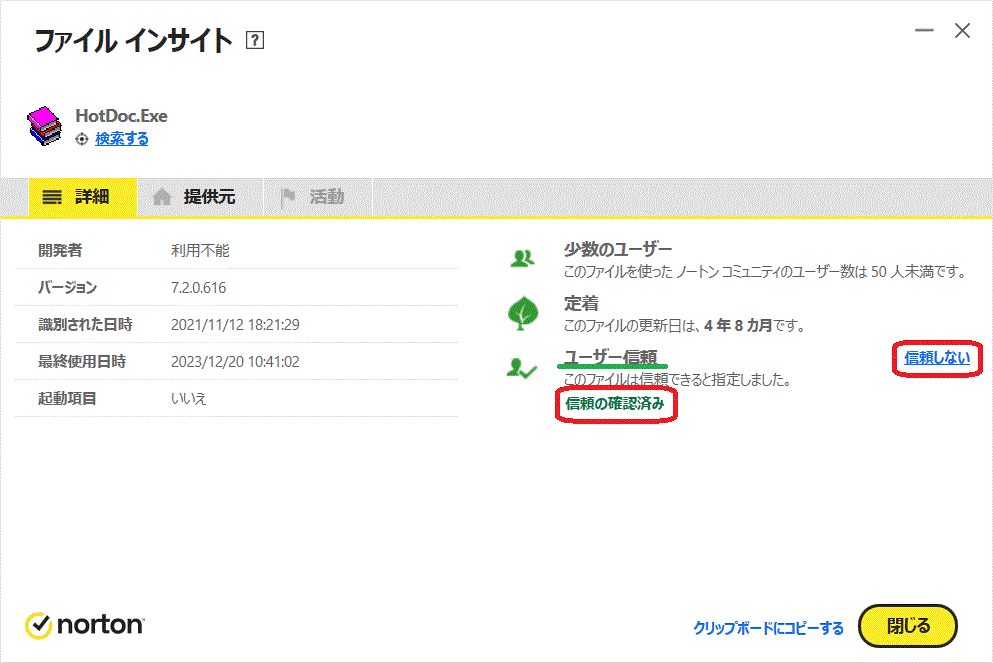The height and width of the screenshot is (663, 993).
Task: Click the HotDoc.Exe books icon
Action: click(44, 126)
